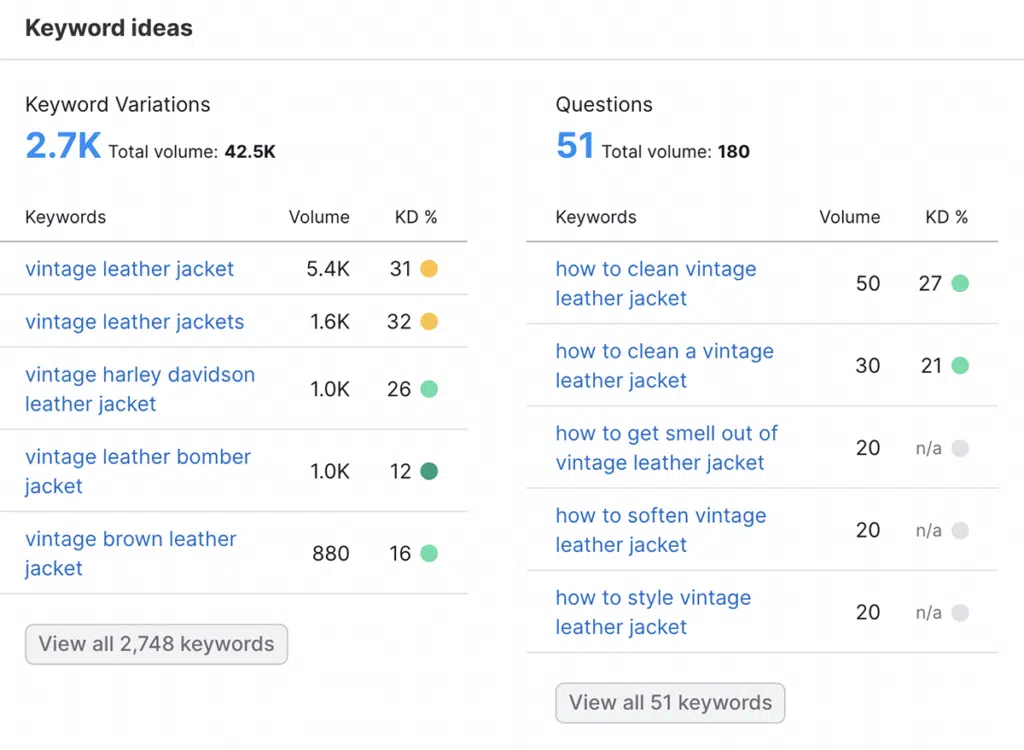1024x750 pixels.
Task: Open 'how to clean a vintage leather jacket'
Action: 663,365
